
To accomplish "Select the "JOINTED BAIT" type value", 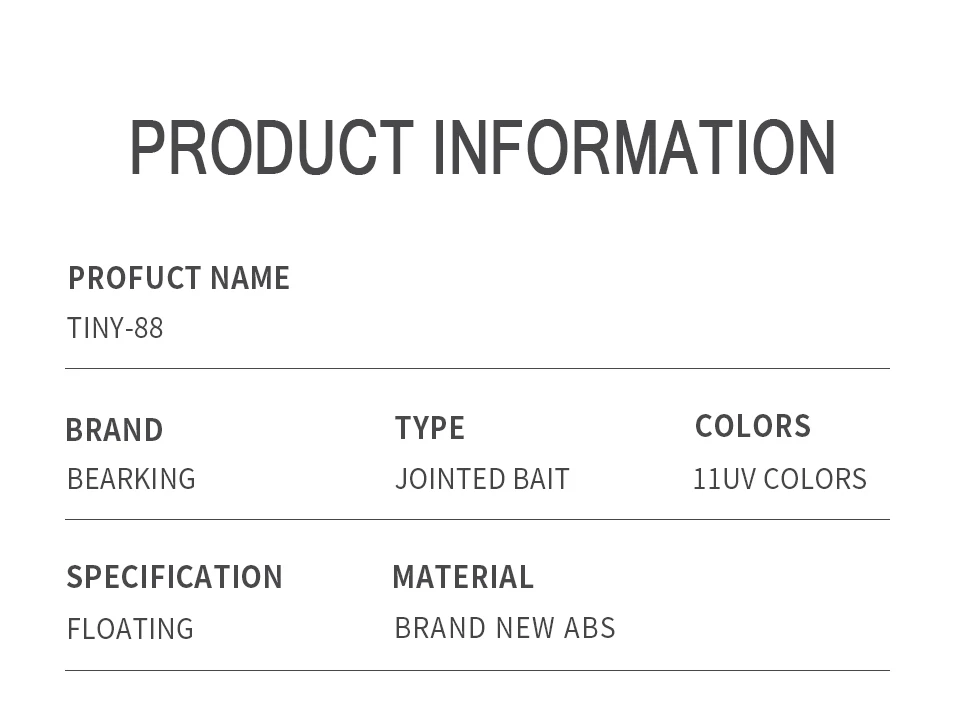I will click(x=482, y=479).
